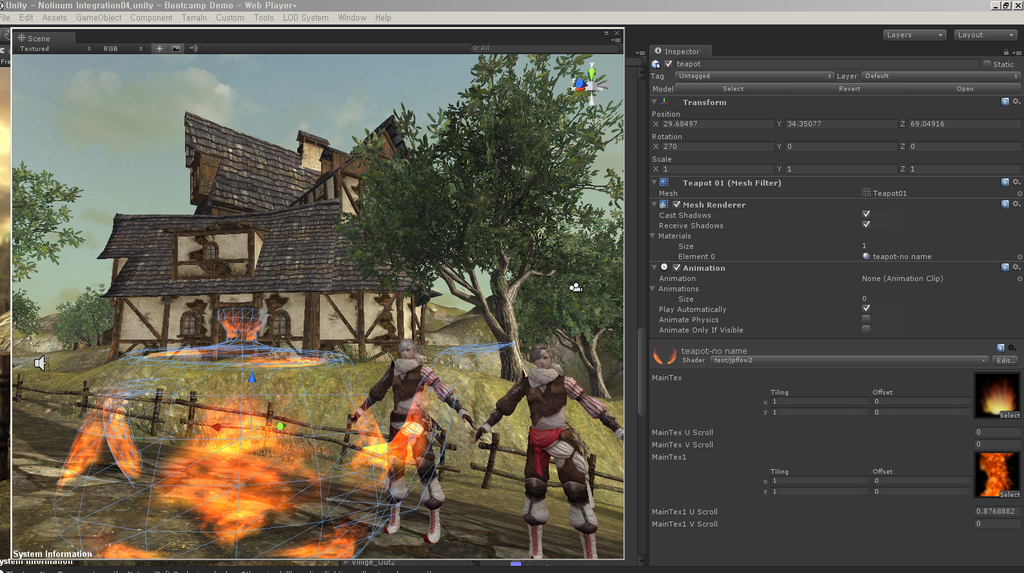Click the teapot GameObject cube icon

click(x=656, y=64)
